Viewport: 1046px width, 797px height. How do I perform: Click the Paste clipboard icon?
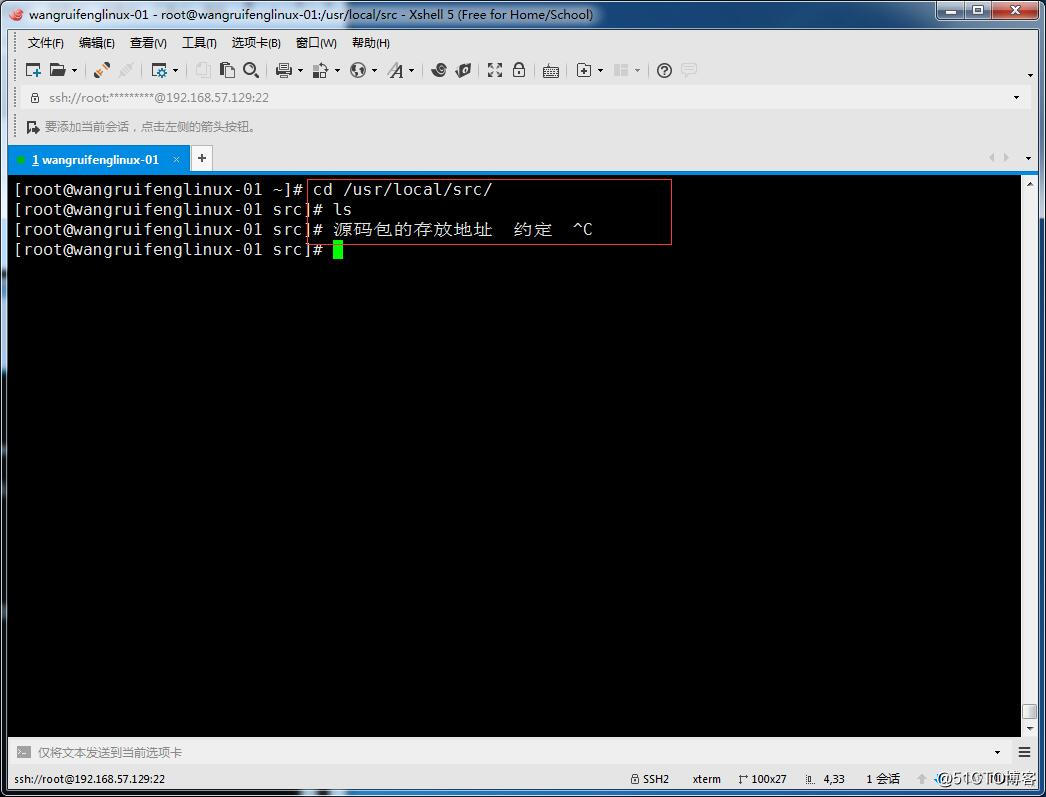coord(227,70)
